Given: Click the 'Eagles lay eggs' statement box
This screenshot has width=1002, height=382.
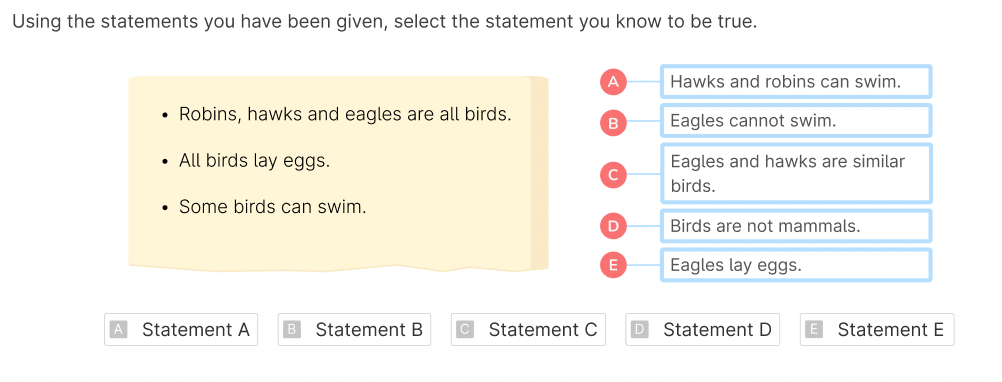Looking at the screenshot, I should (796, 265).
